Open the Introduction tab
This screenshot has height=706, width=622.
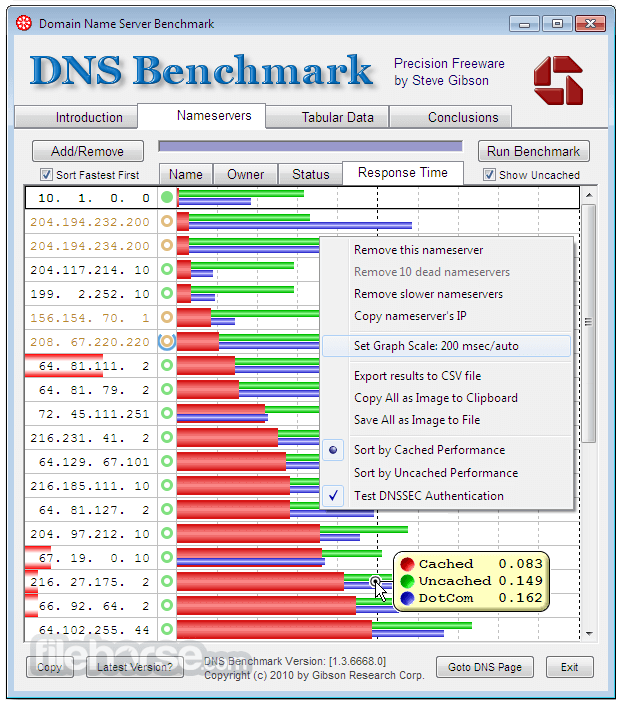77,118
